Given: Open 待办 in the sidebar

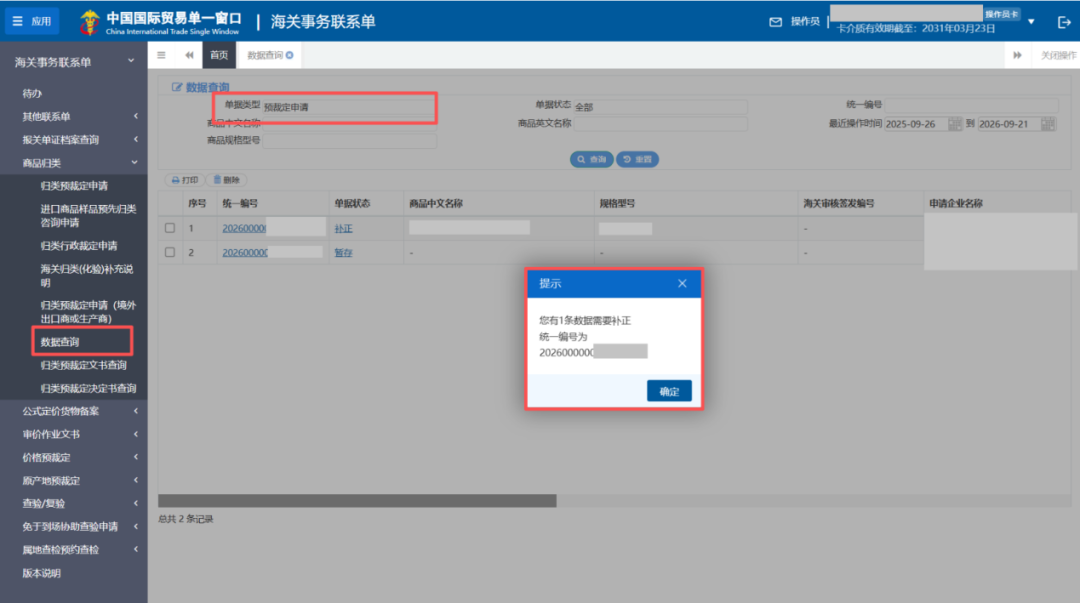Looking at the screenshot, I should (x=32, y=94).
